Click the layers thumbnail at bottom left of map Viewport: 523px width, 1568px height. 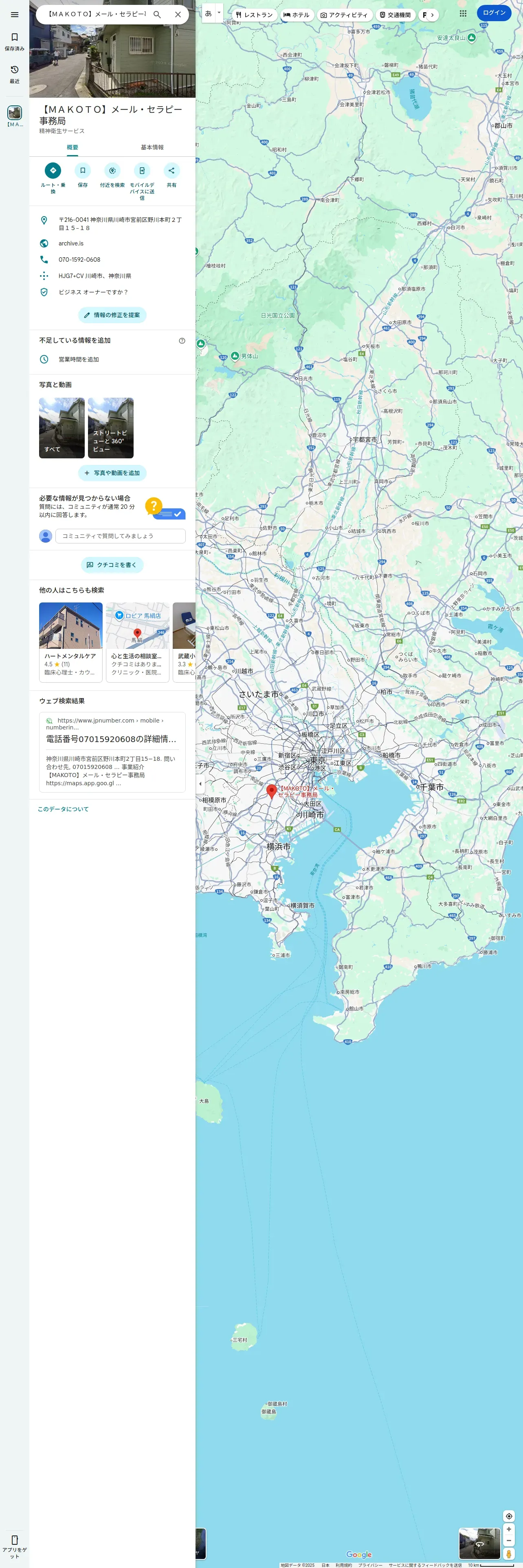[201, 1544]
